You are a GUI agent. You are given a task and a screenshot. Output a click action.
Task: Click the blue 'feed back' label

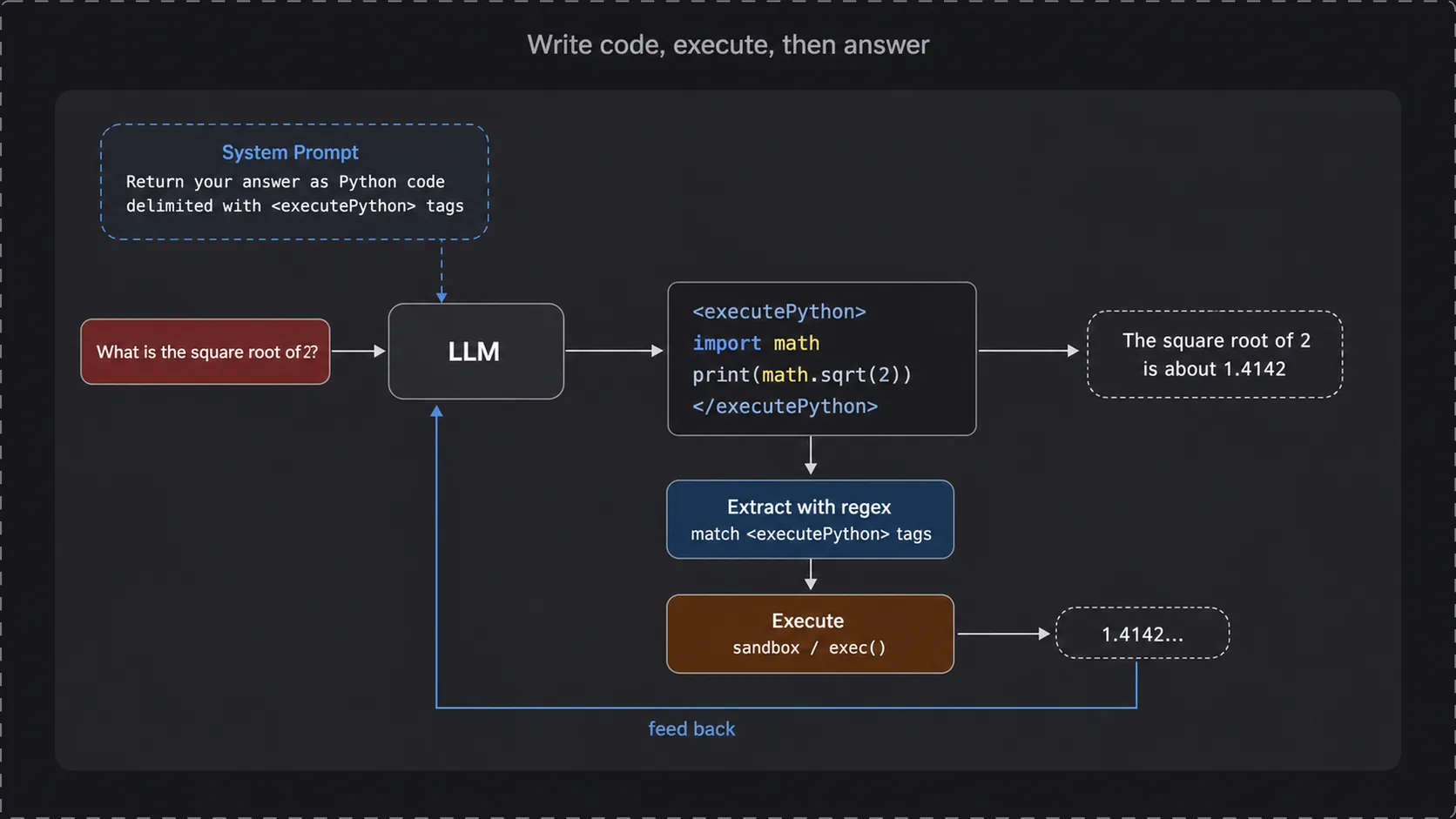click(x=691, y=729)
